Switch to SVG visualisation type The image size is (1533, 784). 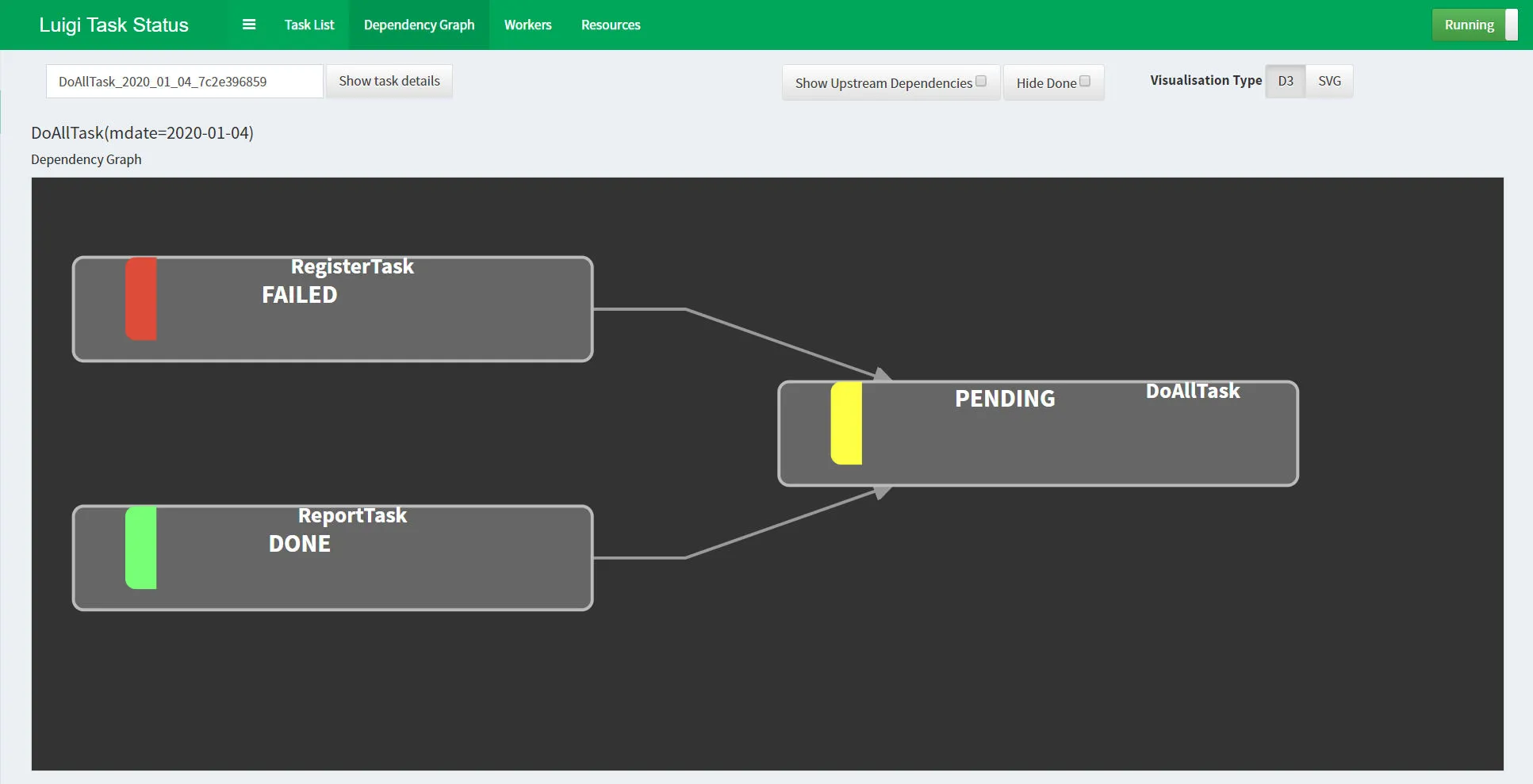pos(1329,81)
